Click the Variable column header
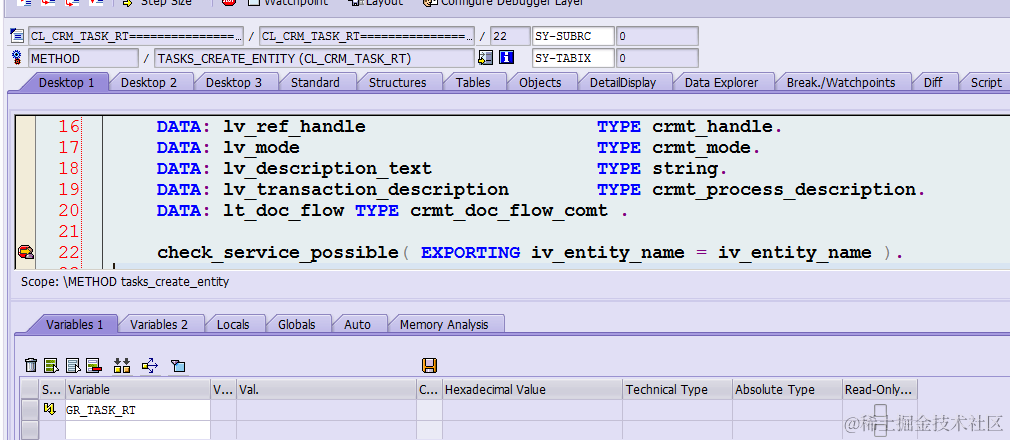The width and height of the screenshot is (1010, 440). [x=137, y=390]
